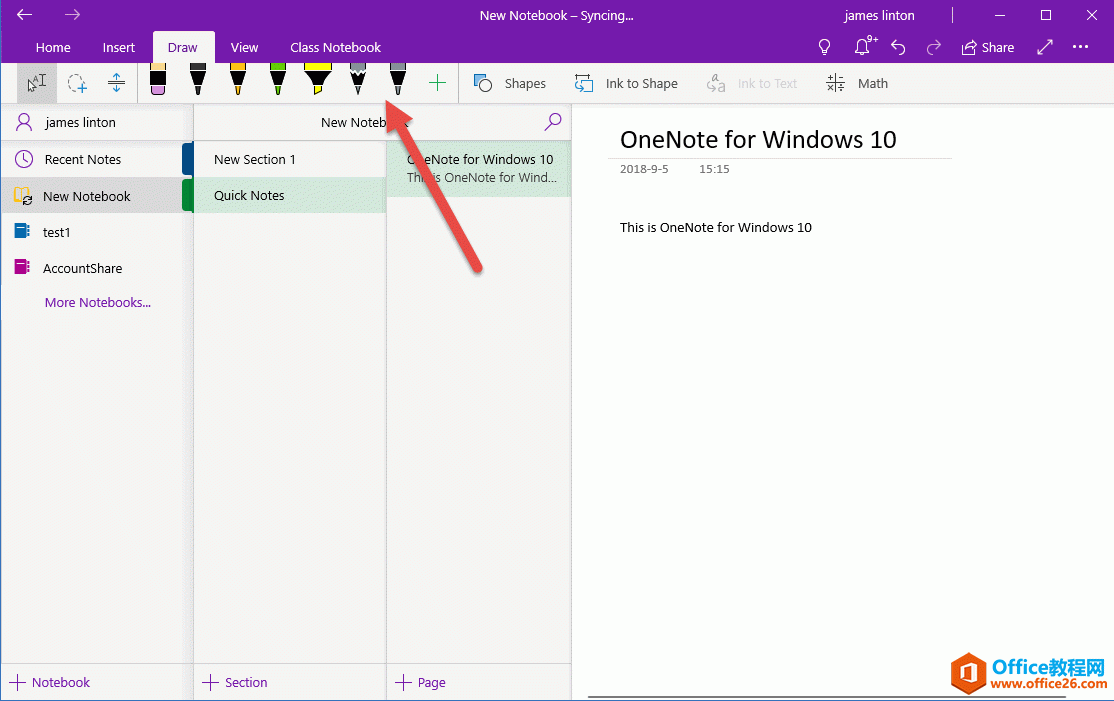This screenshot has width=1114, height=701.
Task: Click the Ink to Shape toggle
Action: coord(626,83)
